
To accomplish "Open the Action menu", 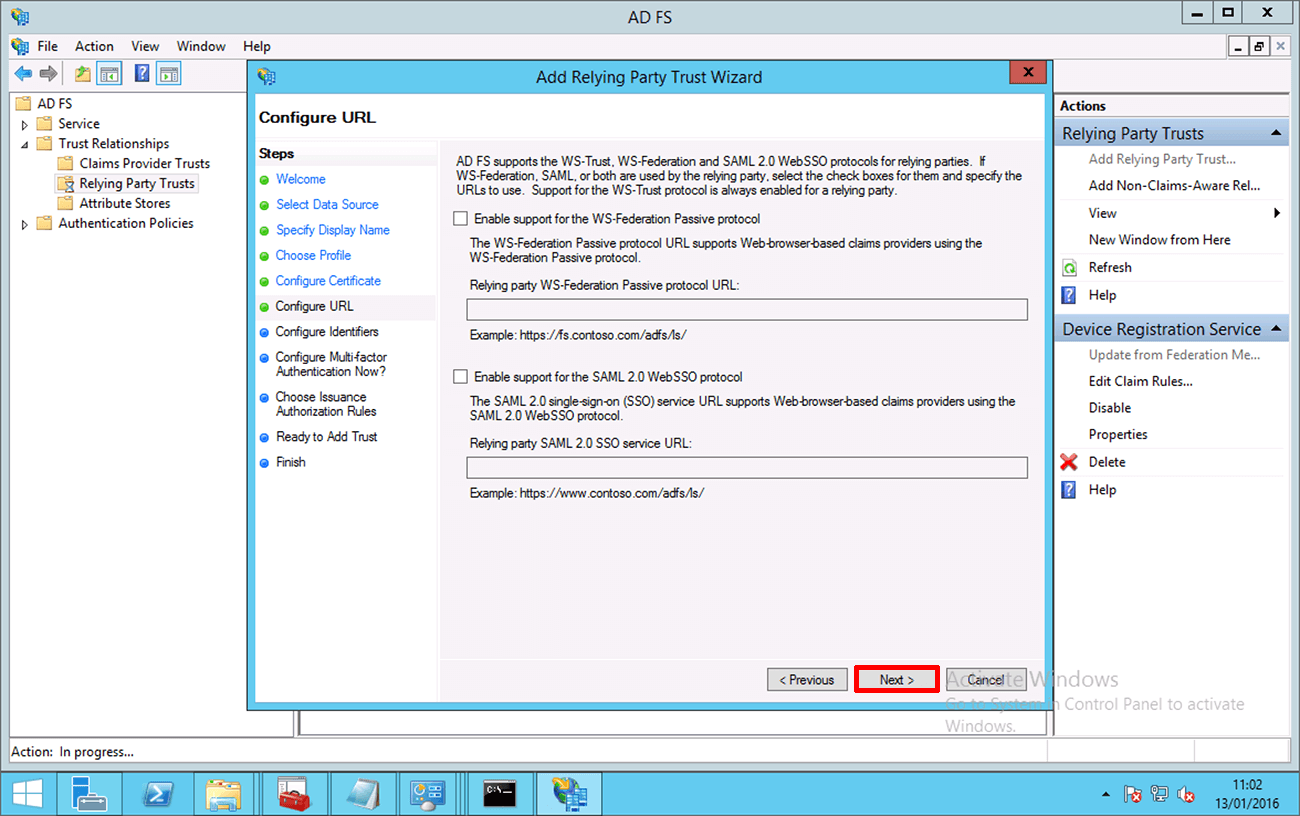I will click(x=94, y=46).
